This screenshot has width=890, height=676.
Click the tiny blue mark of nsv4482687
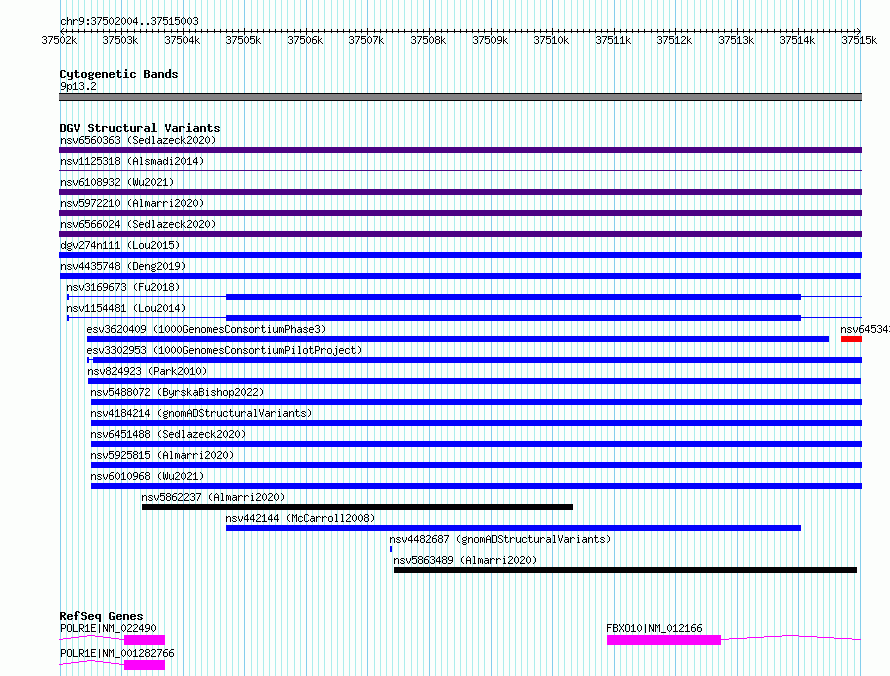tap(391, 549)
